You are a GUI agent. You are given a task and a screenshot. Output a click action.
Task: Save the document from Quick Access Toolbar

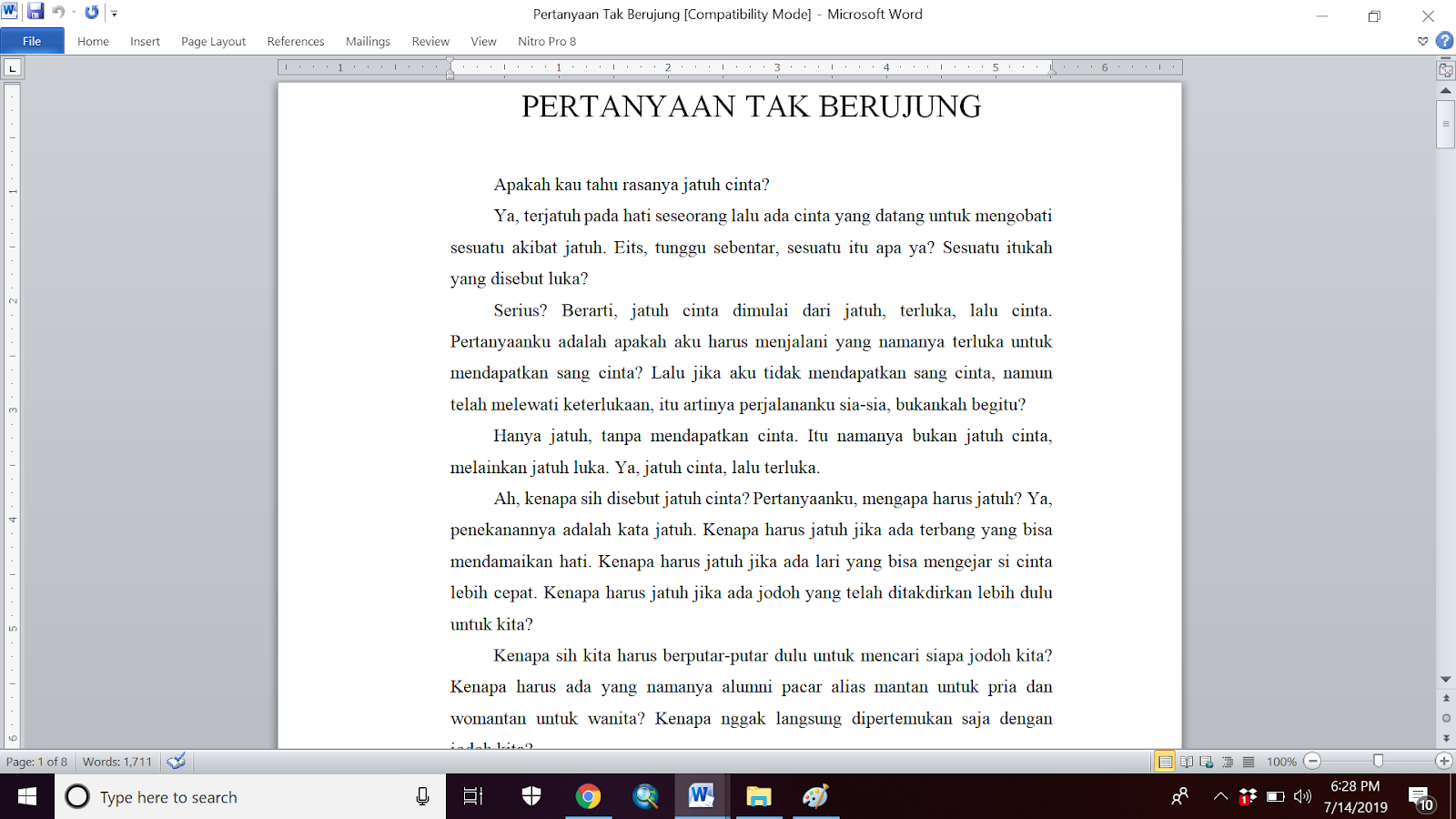click(35, 12)
